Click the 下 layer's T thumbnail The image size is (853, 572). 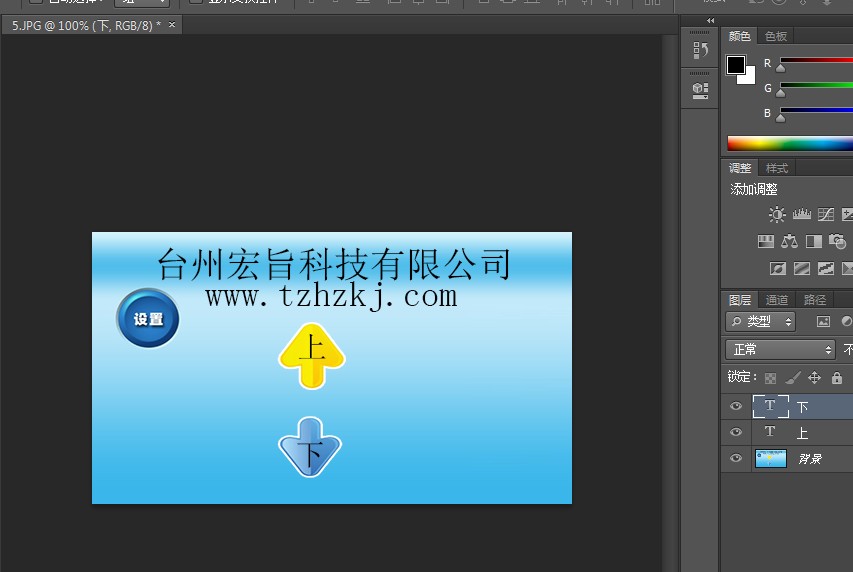[770, 406]
